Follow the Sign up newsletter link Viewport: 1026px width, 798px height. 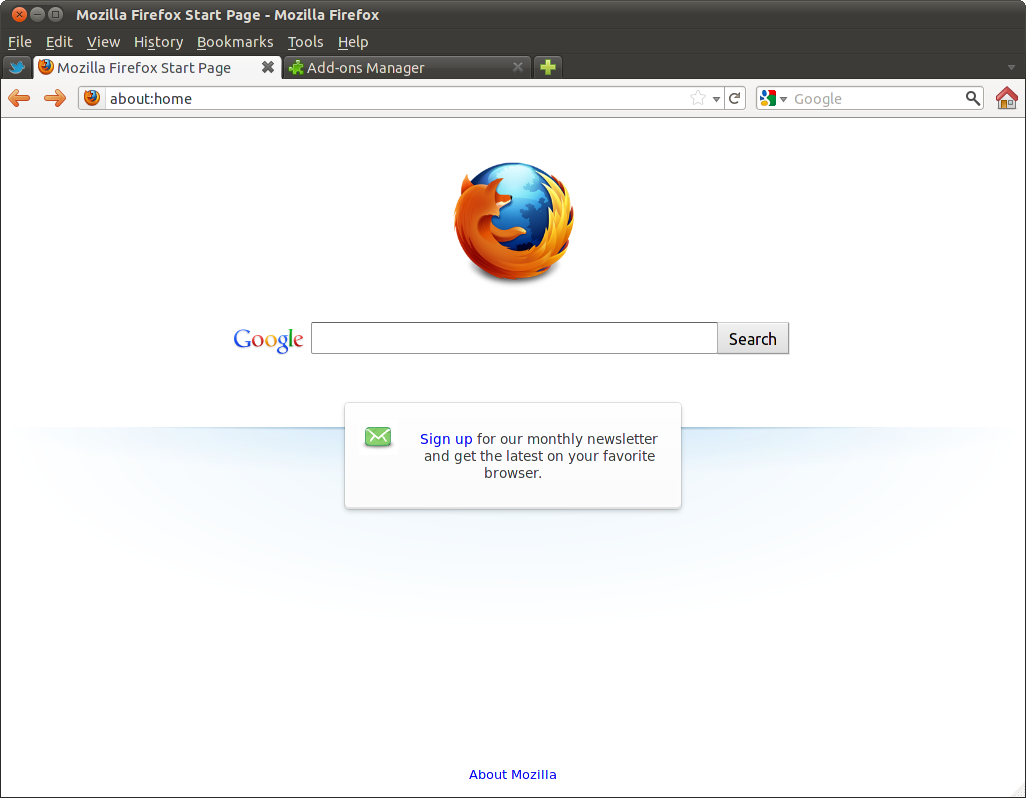[446, 439]
